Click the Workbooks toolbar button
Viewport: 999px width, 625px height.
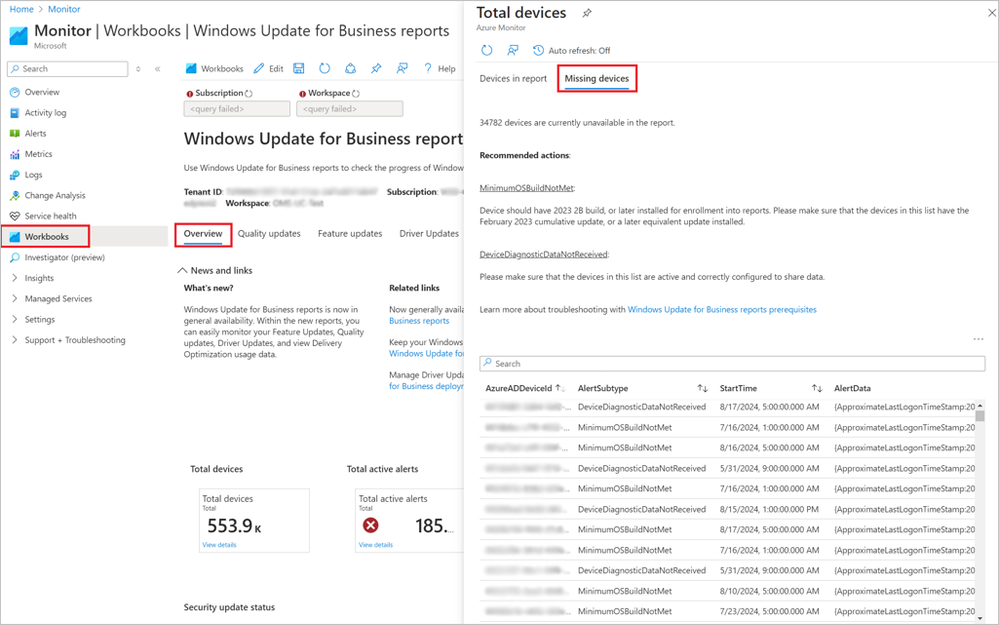pyautogui.click(x=214, y=69)
